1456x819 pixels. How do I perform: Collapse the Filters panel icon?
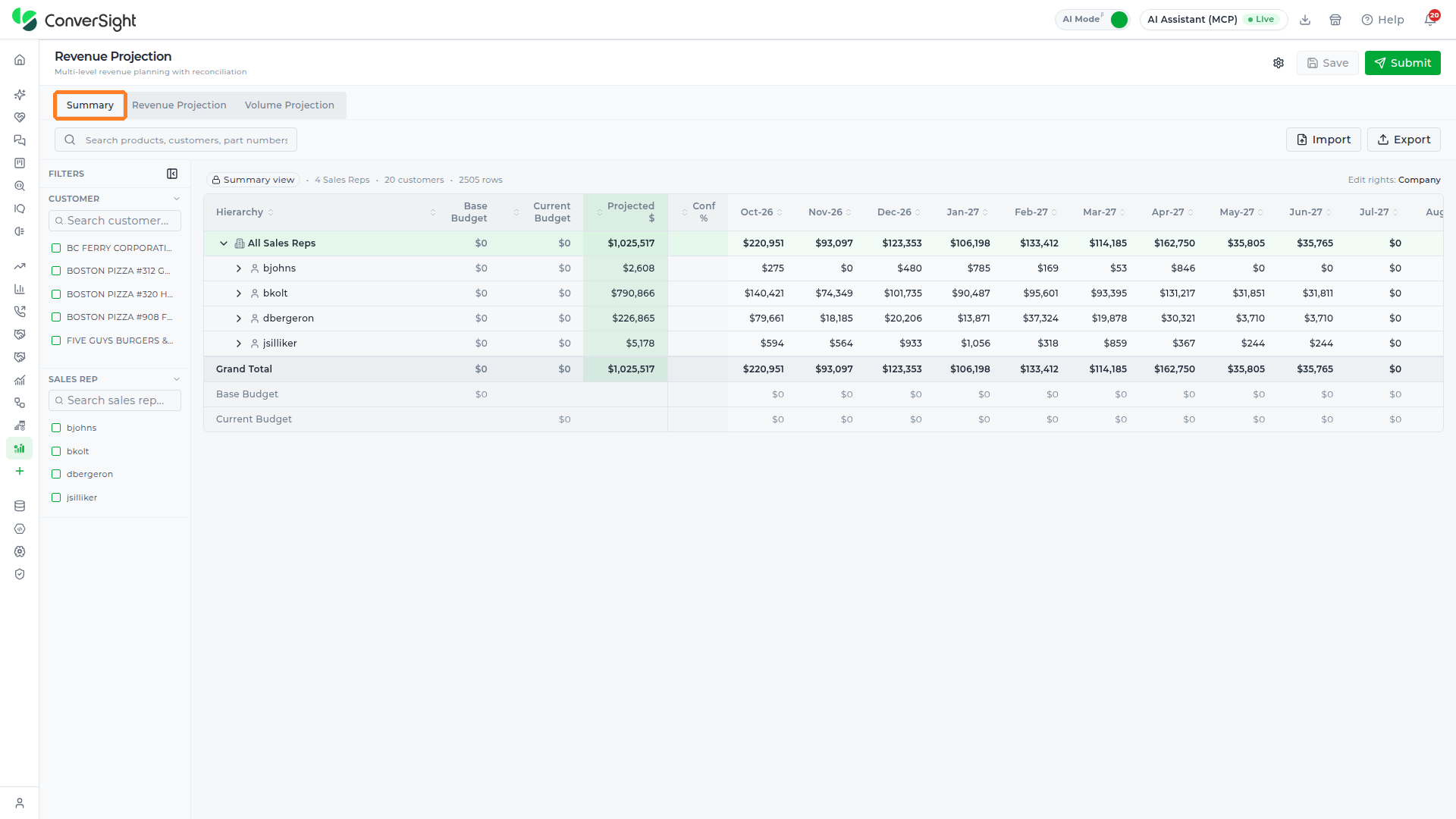(172, 174)
